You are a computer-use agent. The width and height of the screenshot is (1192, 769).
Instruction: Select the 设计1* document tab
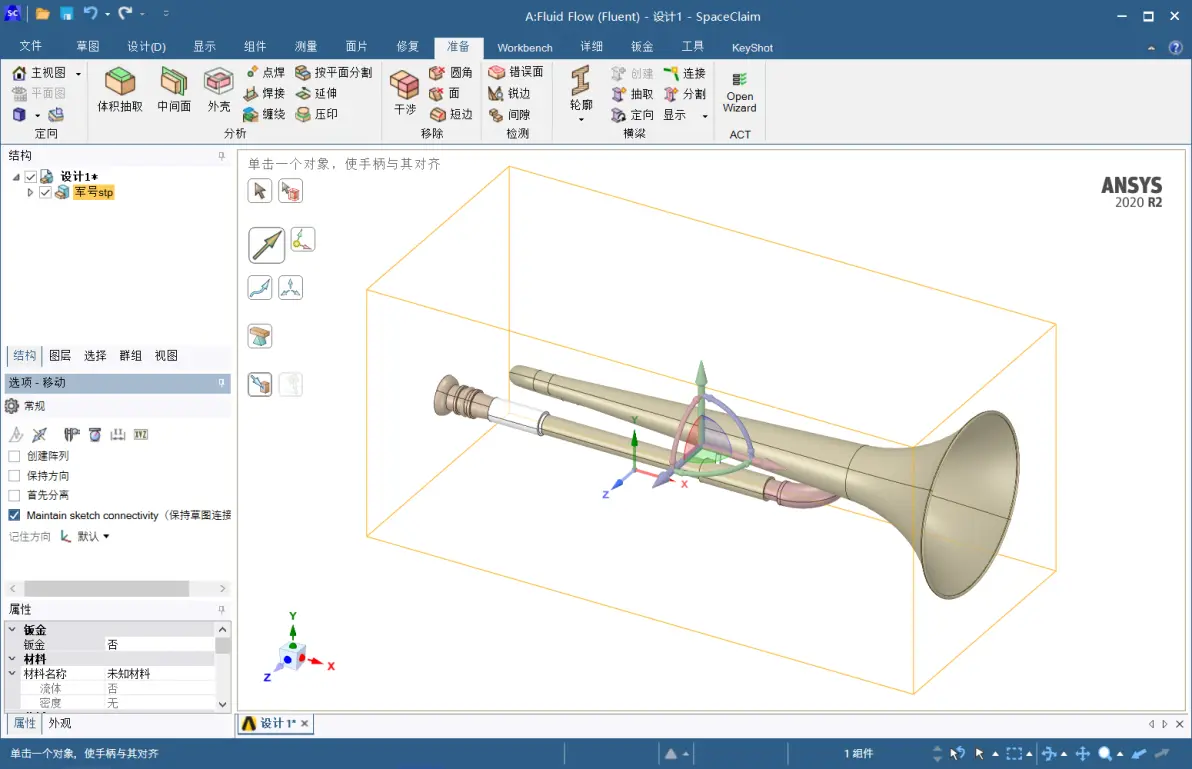point(277,723)
